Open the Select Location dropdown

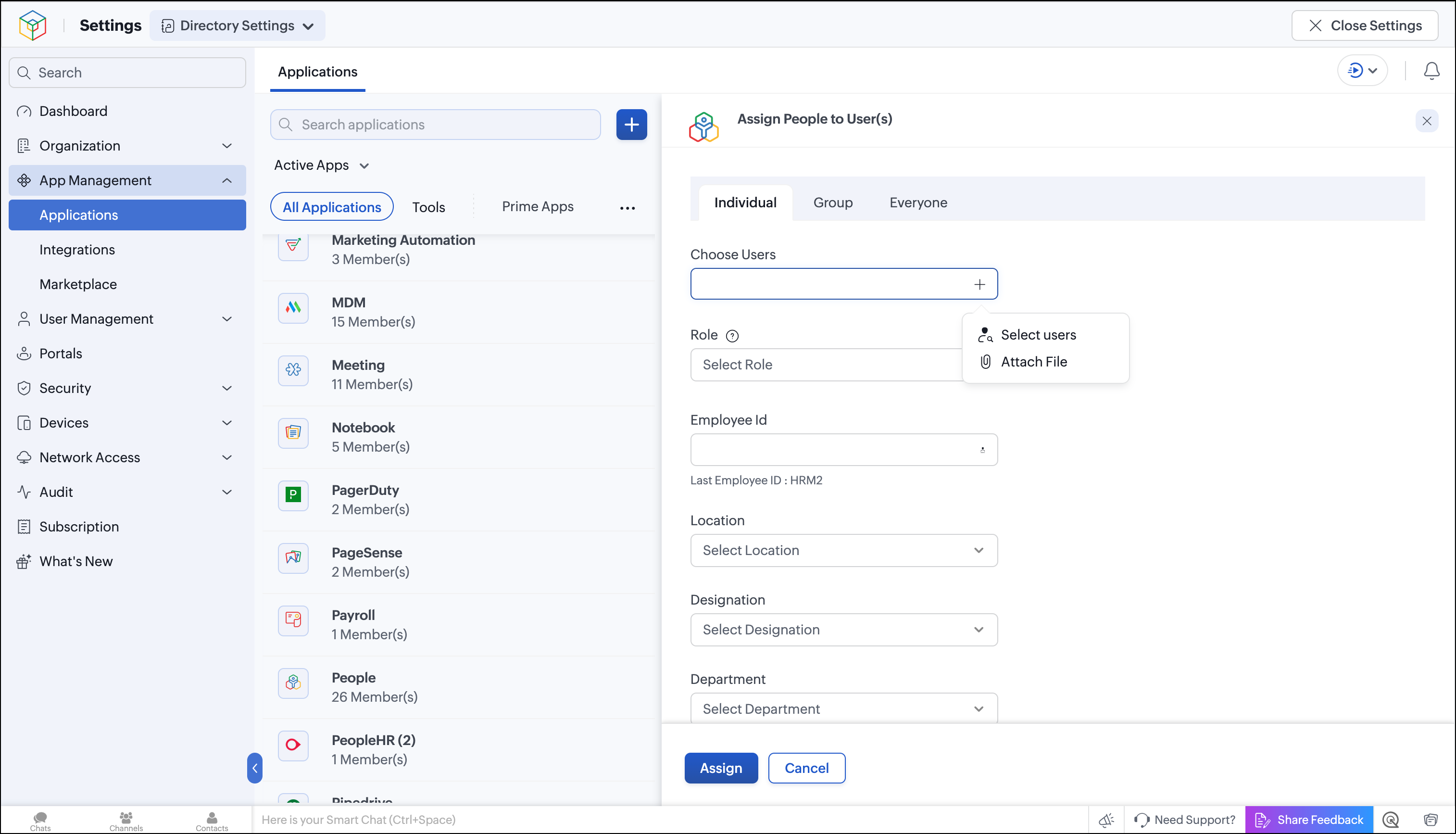pos(843,550)
